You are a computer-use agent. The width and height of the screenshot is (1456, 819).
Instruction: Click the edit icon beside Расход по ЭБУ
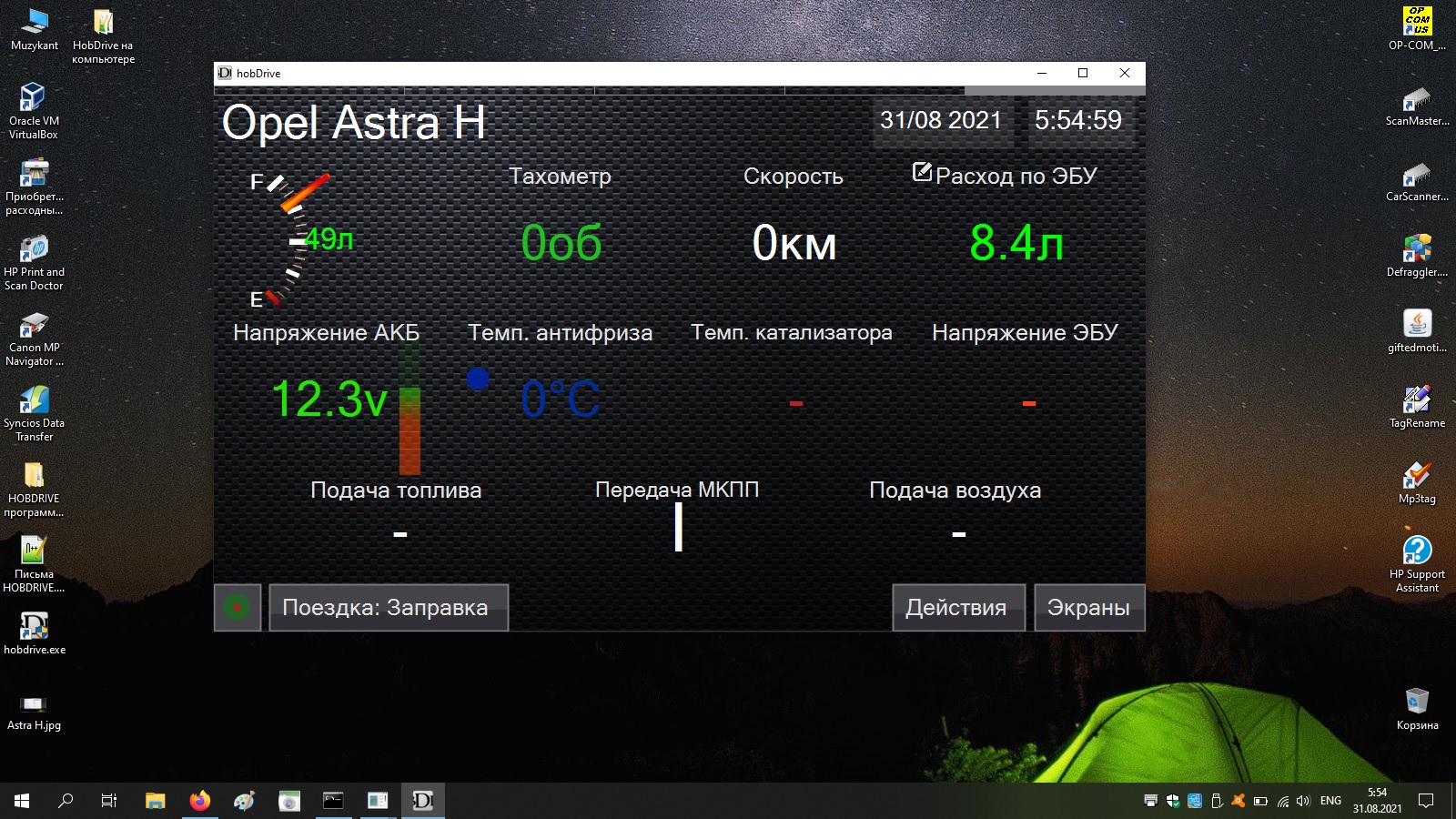922,172
